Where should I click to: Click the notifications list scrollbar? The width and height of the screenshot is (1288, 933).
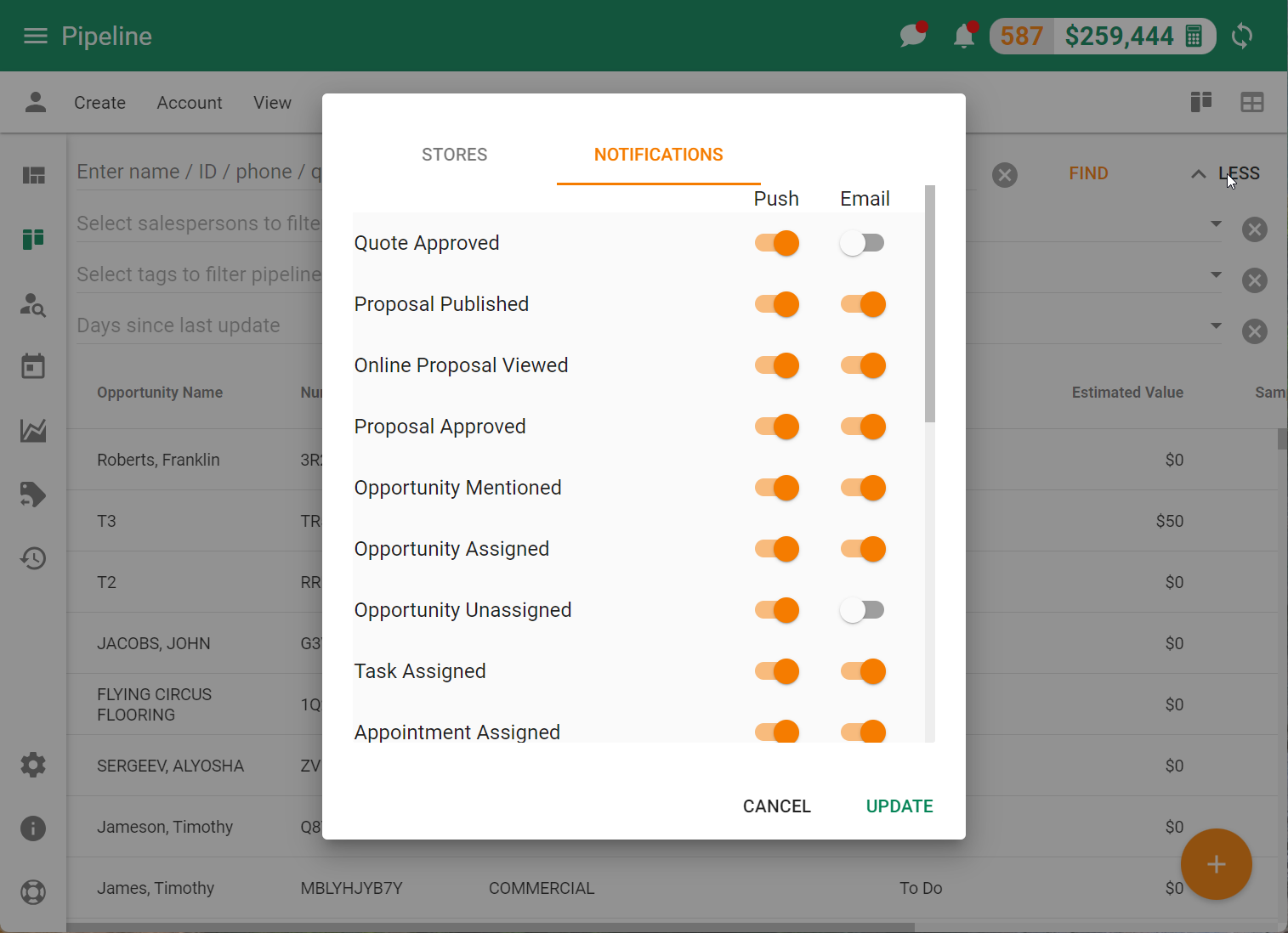(930, 303)
